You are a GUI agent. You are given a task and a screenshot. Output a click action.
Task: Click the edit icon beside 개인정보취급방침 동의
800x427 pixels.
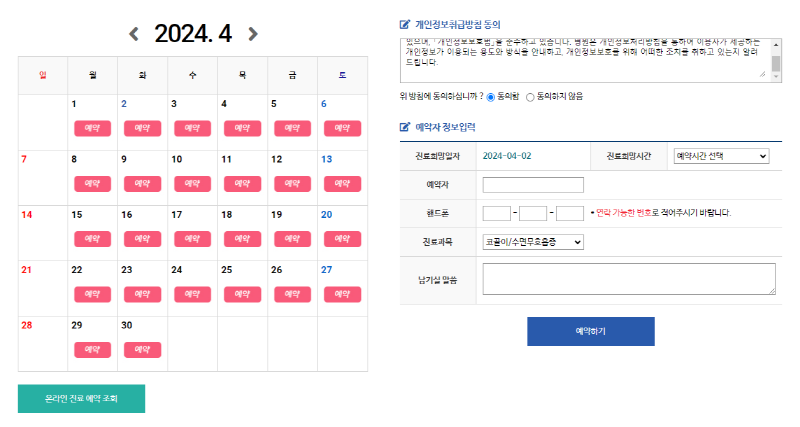coord(404,24)
